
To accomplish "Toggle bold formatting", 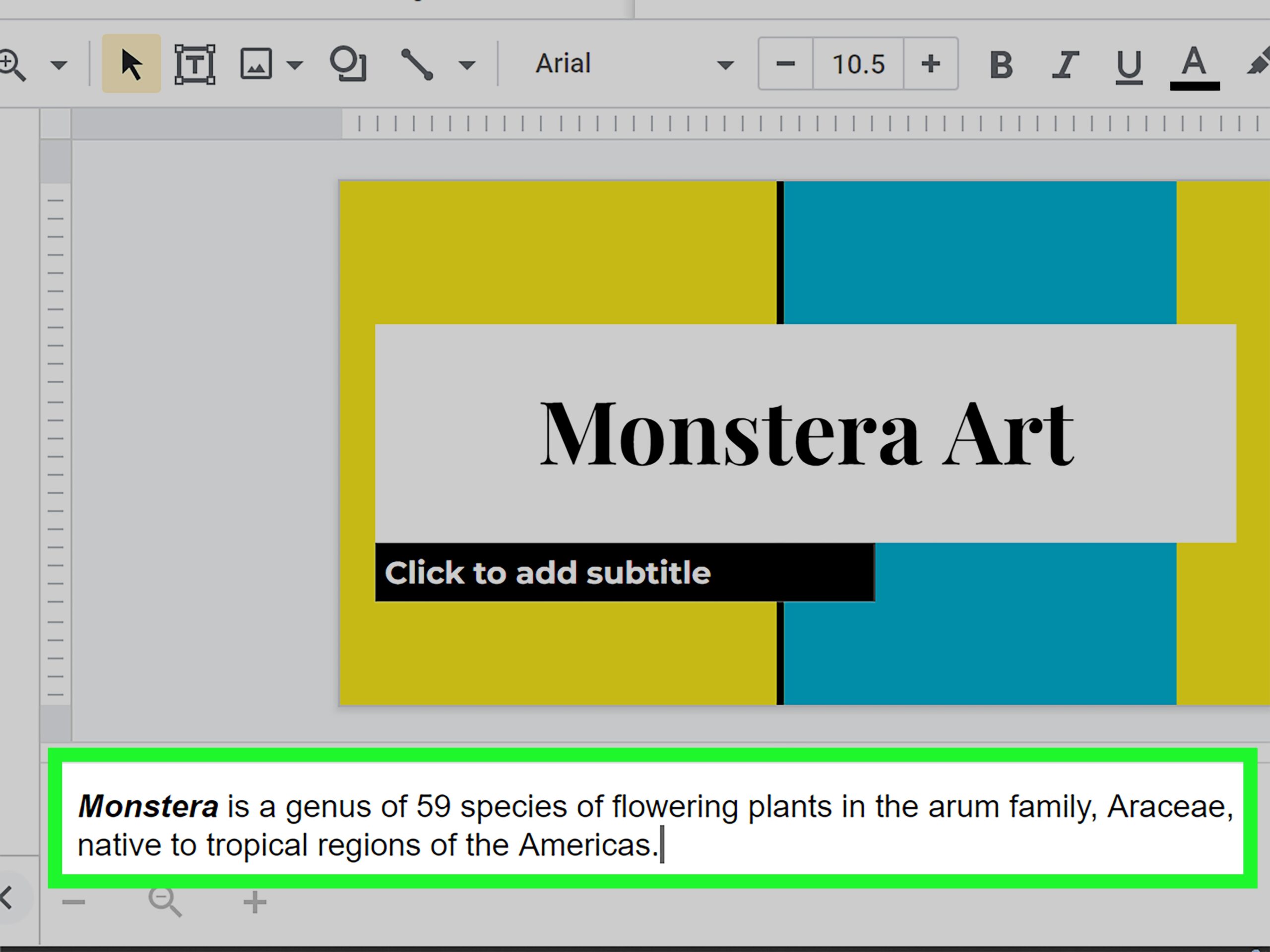I will [x=1001, y=64].
